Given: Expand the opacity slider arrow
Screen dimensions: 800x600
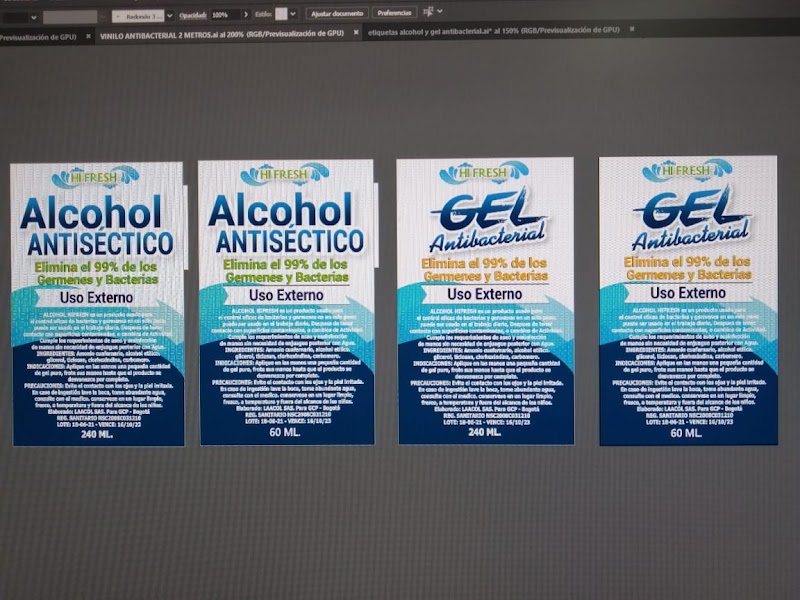Looking at the screenshot, I should 246,15.
